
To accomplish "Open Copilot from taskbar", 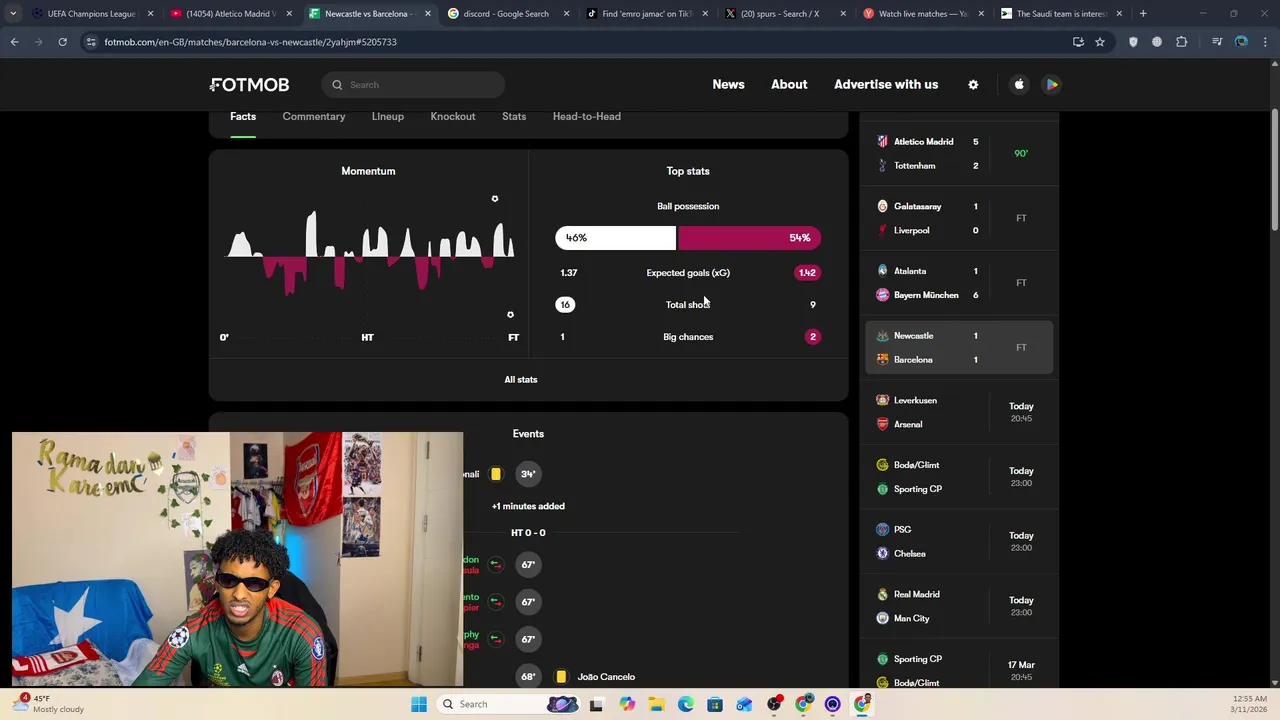I will pyautogui.click(x=627, y=705).
